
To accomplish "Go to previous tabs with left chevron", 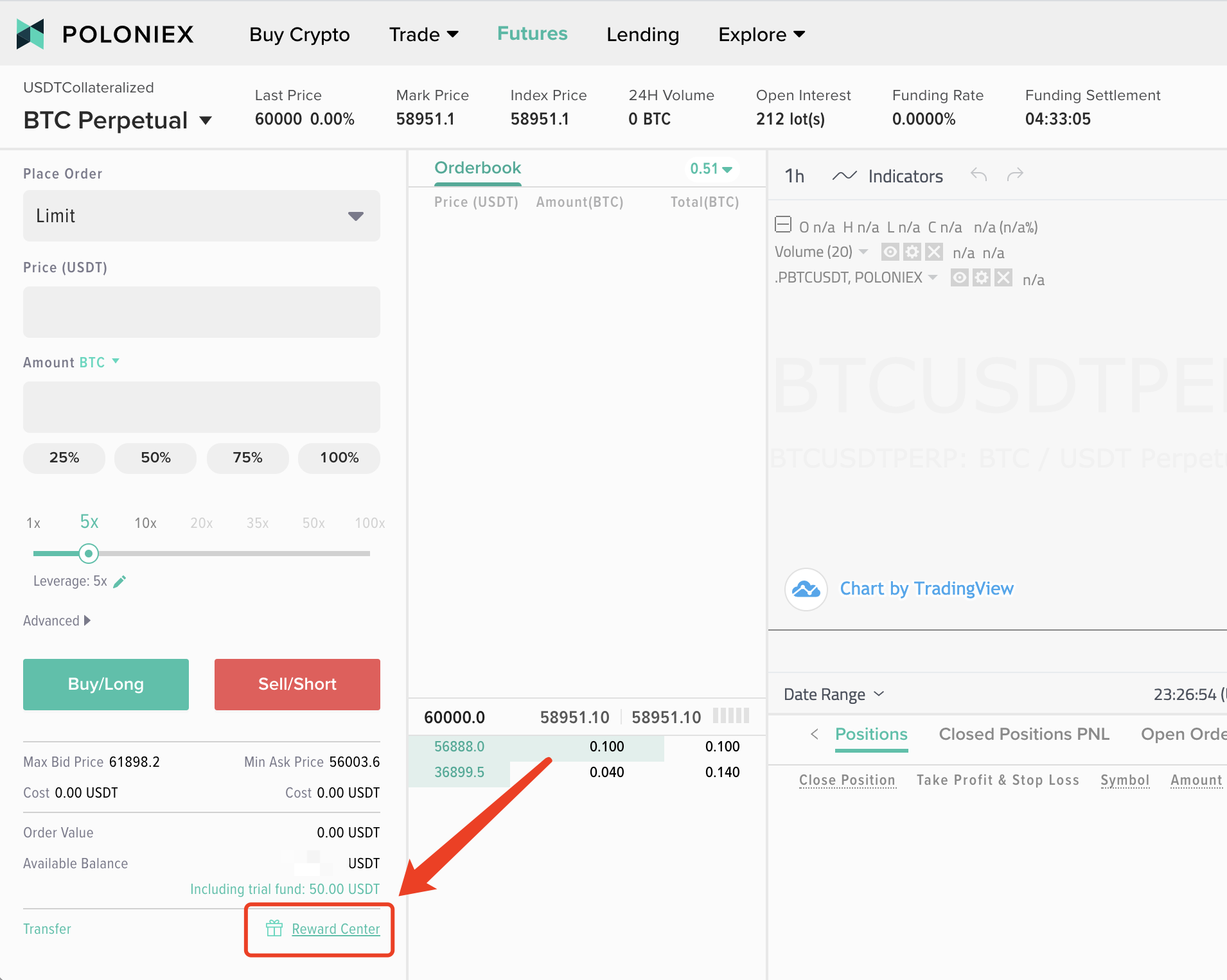I will (815, 734).
